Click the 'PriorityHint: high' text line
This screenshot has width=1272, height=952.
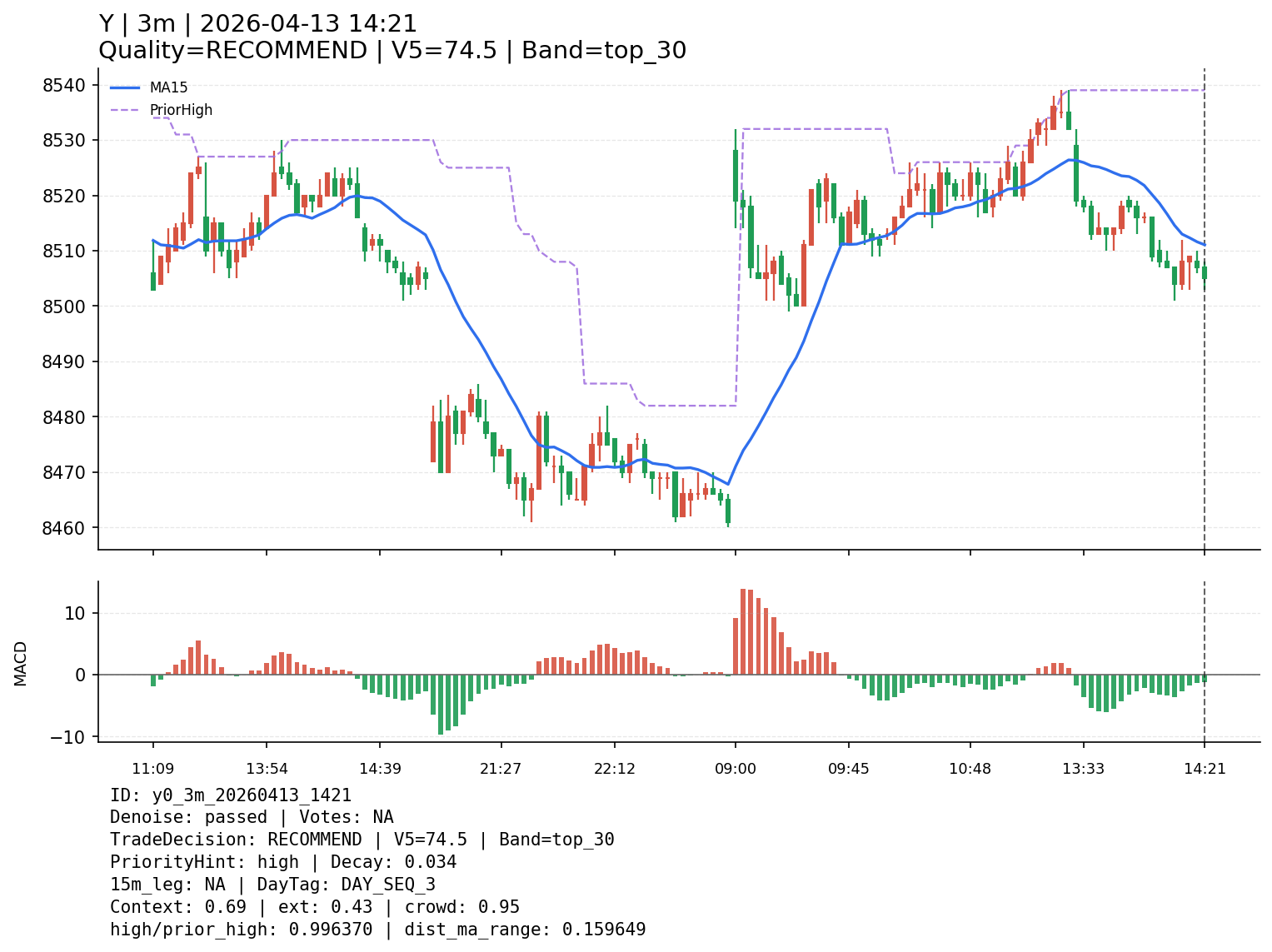click(x=283, y=862)
